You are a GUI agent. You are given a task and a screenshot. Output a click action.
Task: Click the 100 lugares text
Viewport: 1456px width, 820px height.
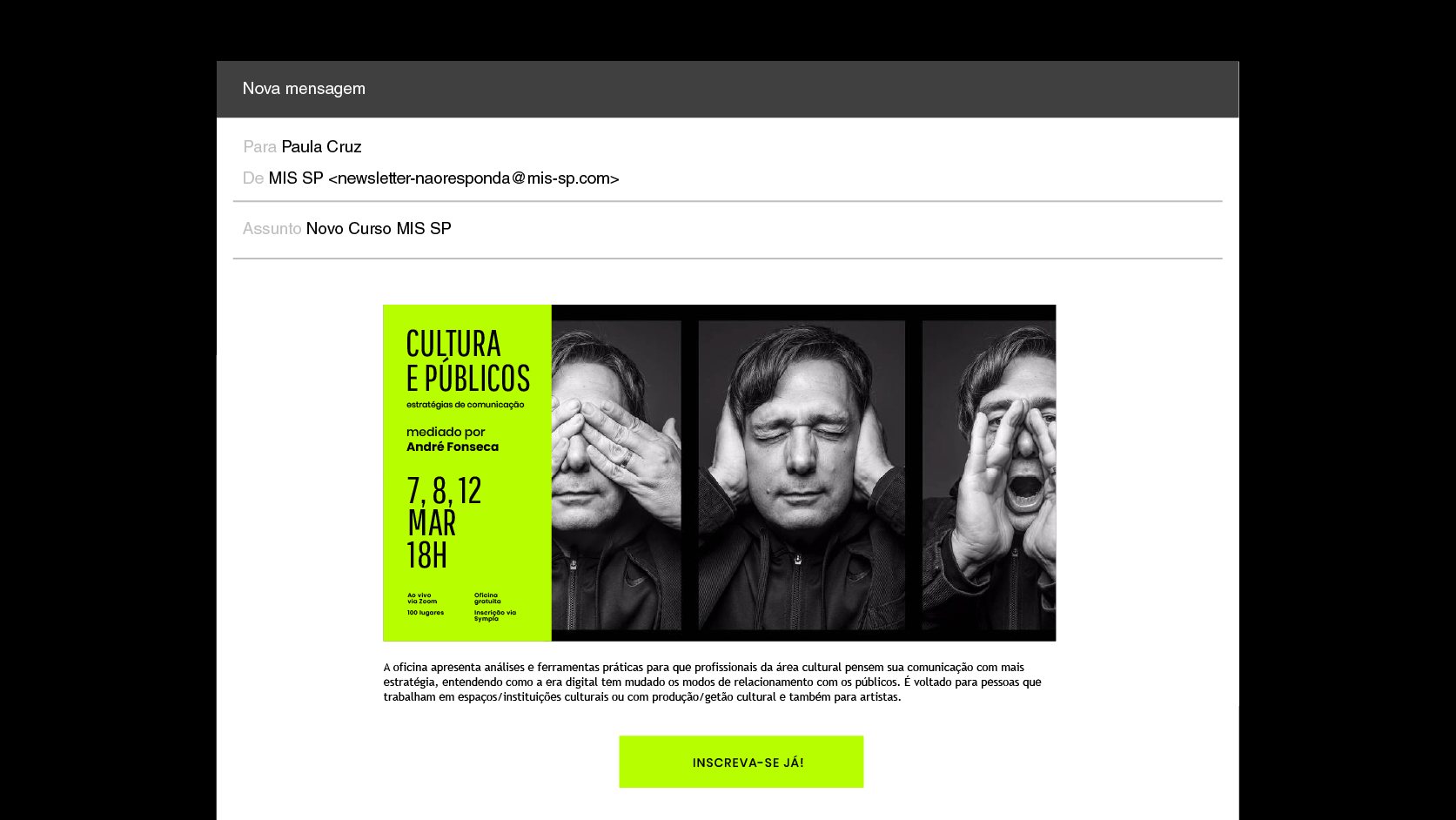pyautogui.click(x=426, y=613)
